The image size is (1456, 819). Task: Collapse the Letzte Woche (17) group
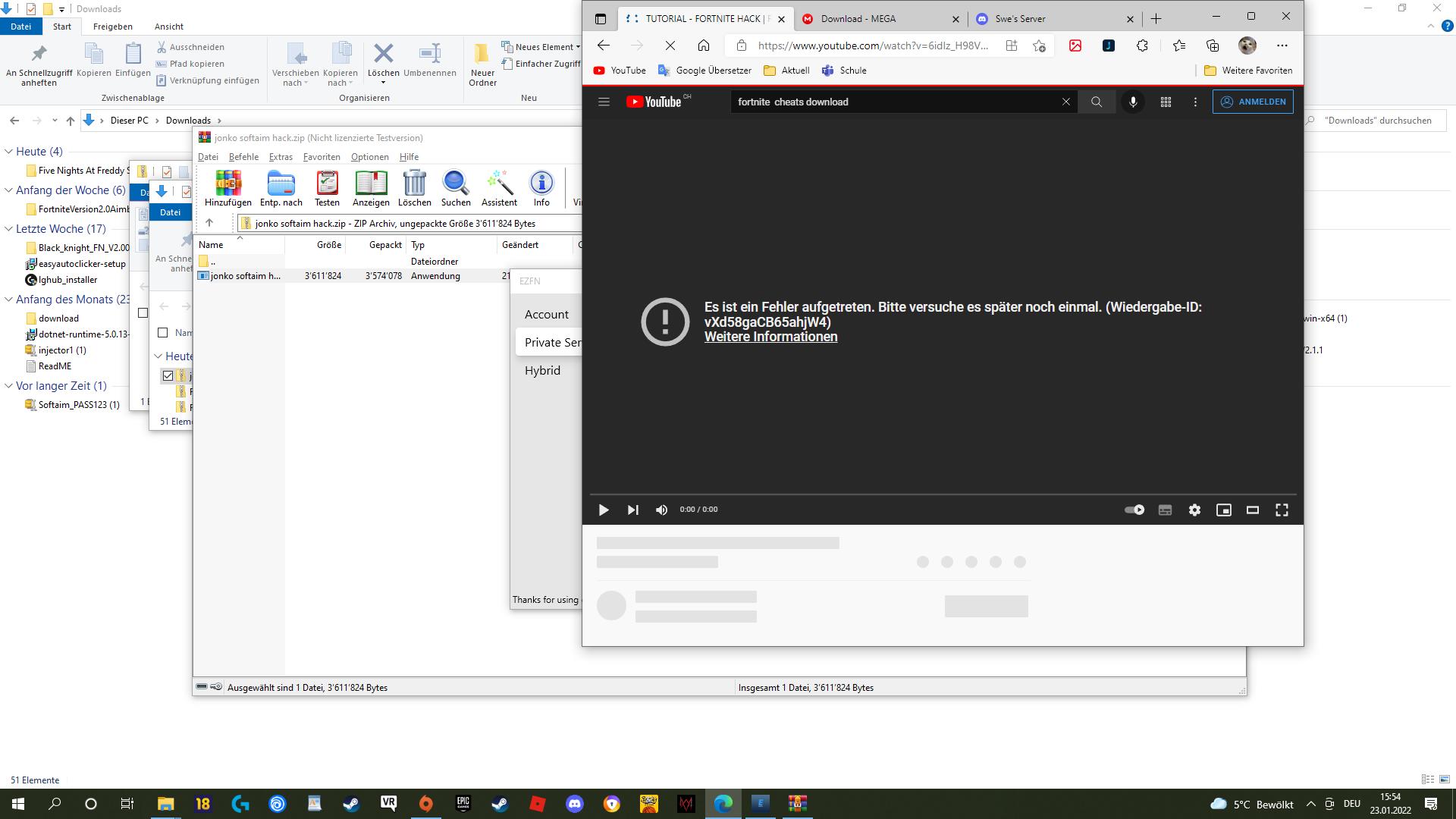[x=9, y=229]
